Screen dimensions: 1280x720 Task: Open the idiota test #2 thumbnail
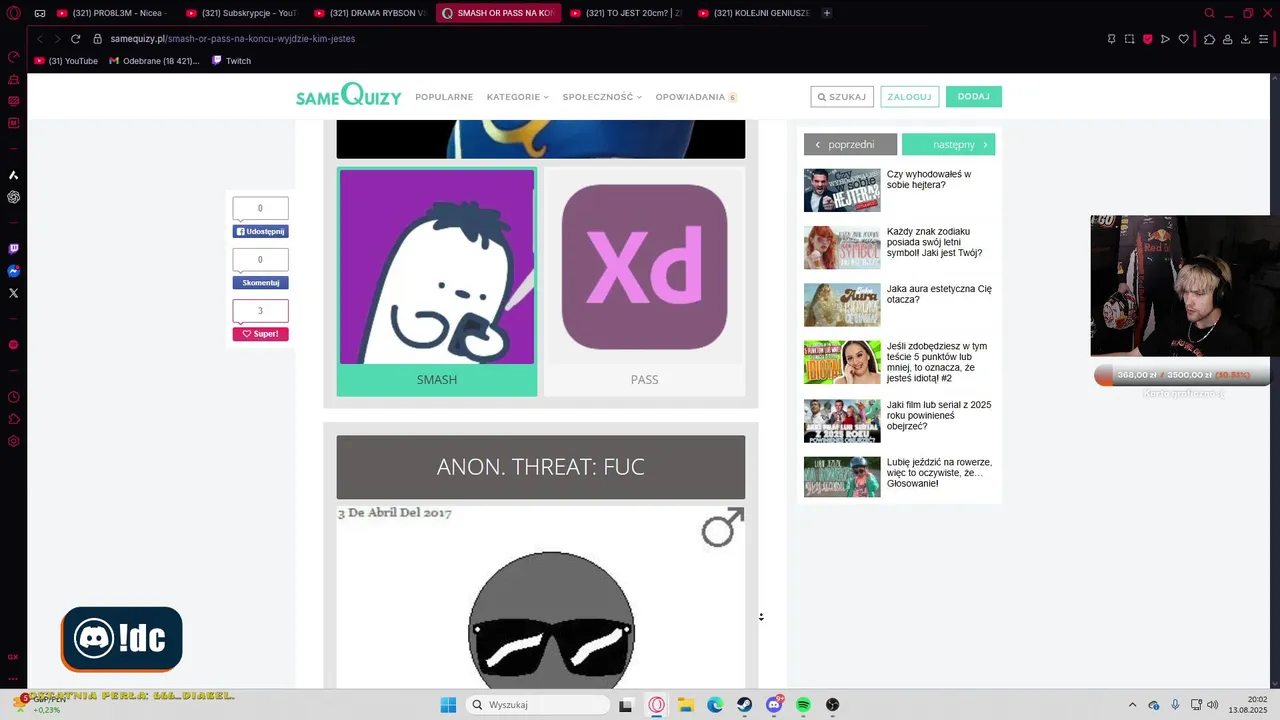(x=842, y=362)
